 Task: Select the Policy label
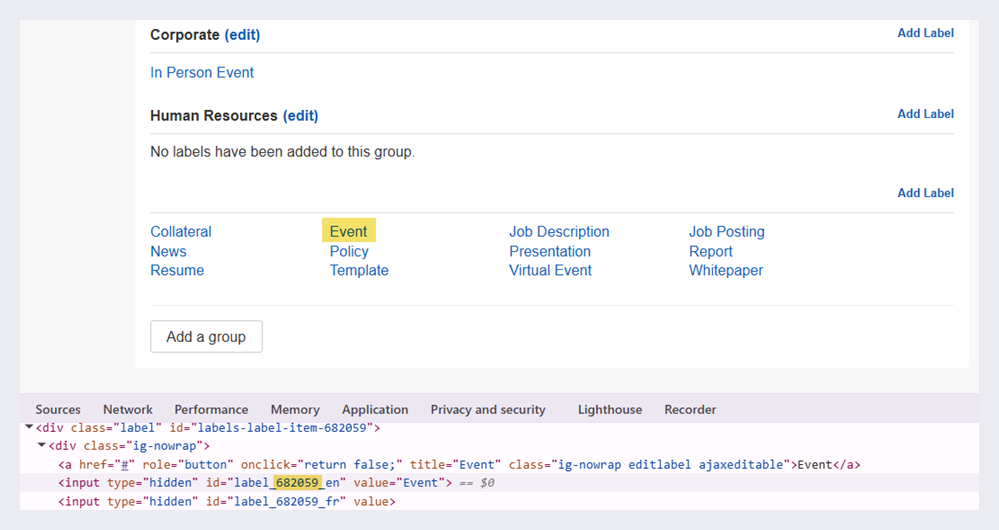point(349,252)
